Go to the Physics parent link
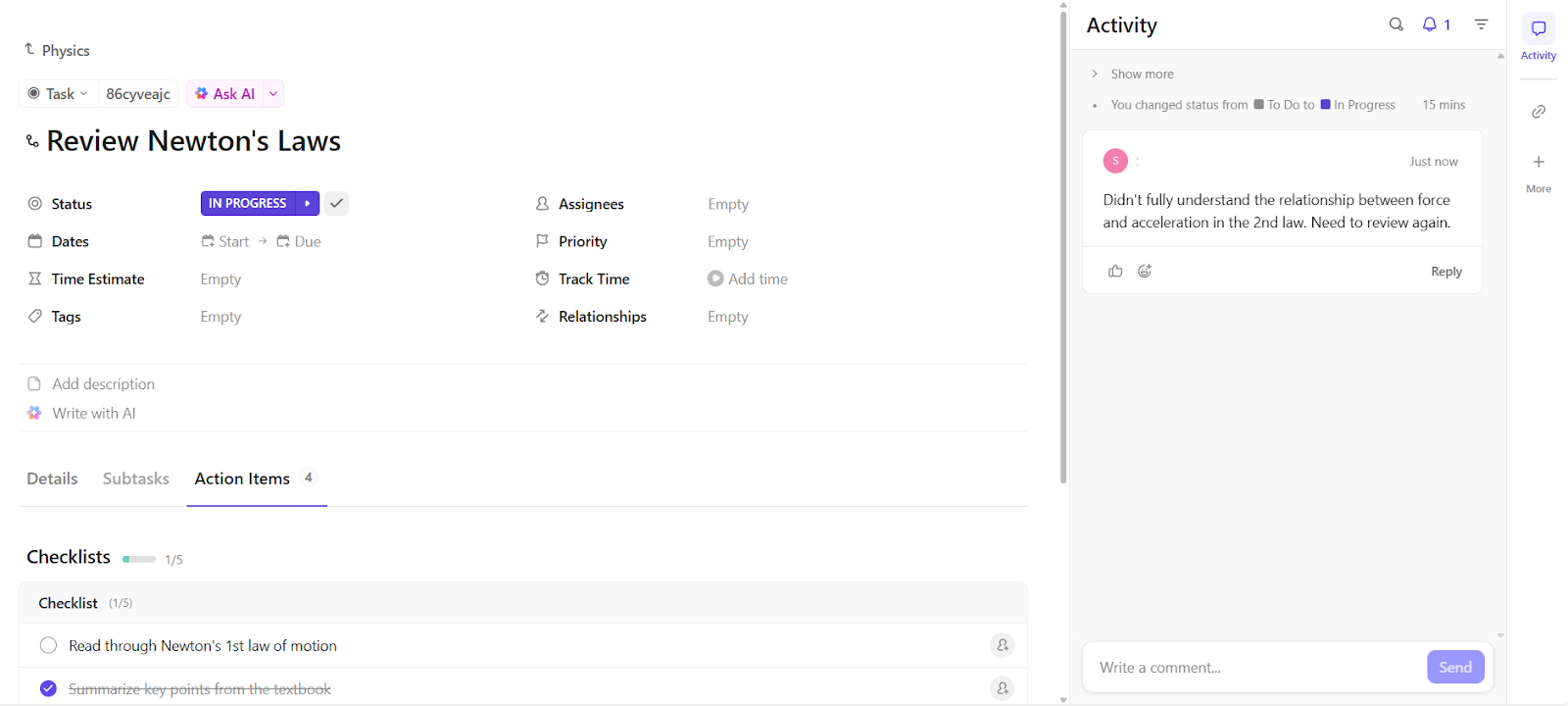The height and width of the screenshot is (706, 1568). (x=65, y=51)
